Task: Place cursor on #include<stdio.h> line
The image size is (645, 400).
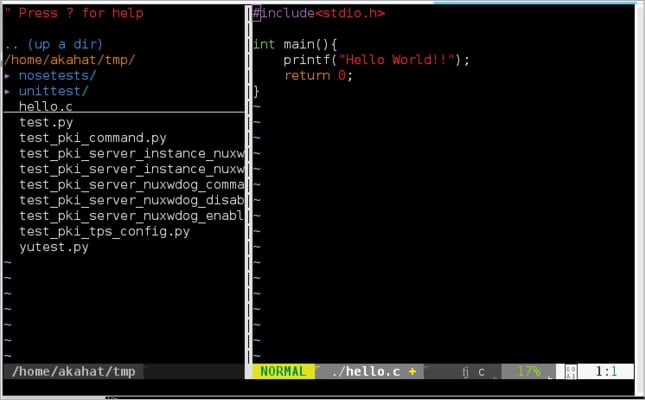Action: [x=319, y=13]
